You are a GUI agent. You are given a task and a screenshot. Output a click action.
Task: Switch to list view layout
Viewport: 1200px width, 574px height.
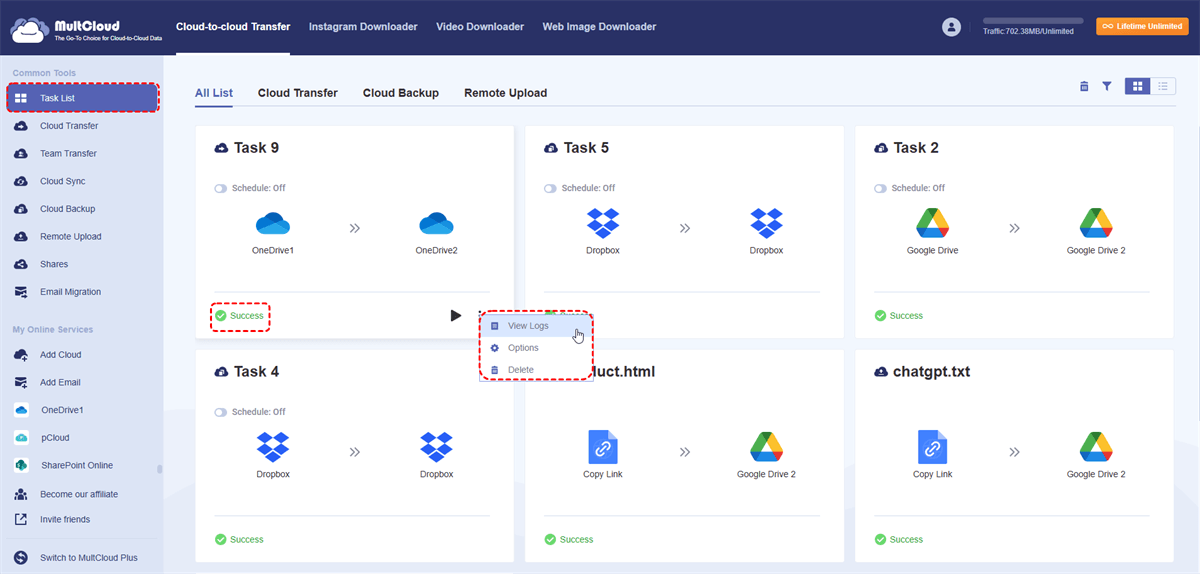click(1163, 87)
